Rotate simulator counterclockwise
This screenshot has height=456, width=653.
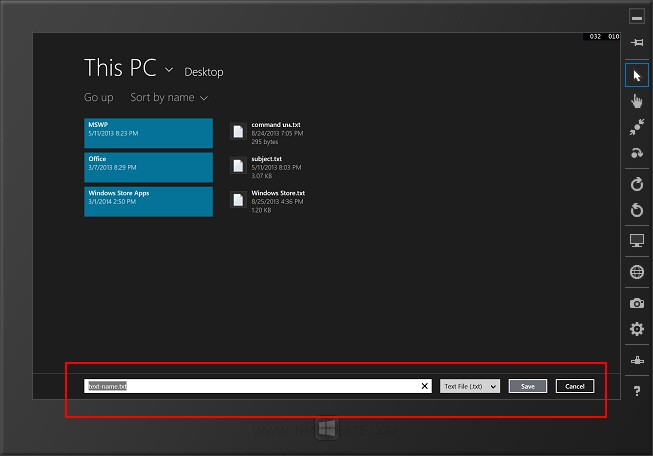pyautogui.click(x=636, y=210)
